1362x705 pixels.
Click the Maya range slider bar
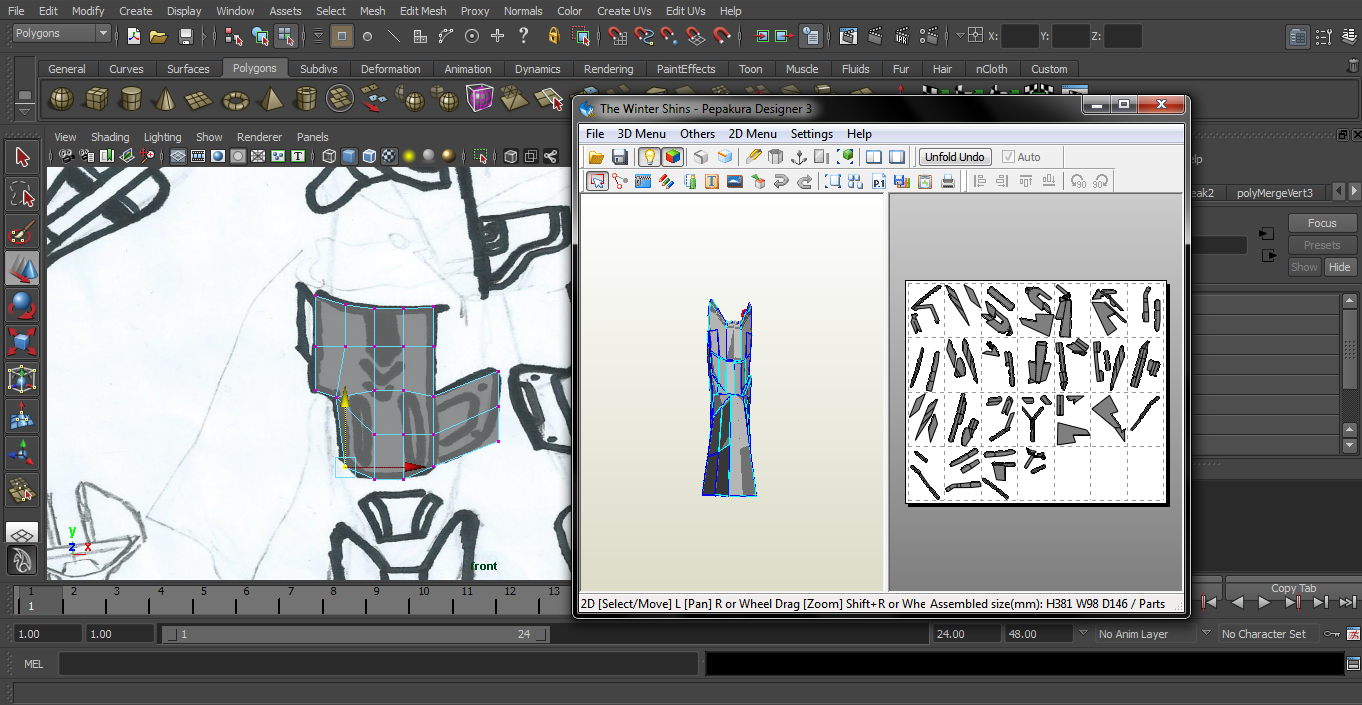pyautogui.click(x=357, y=634)
